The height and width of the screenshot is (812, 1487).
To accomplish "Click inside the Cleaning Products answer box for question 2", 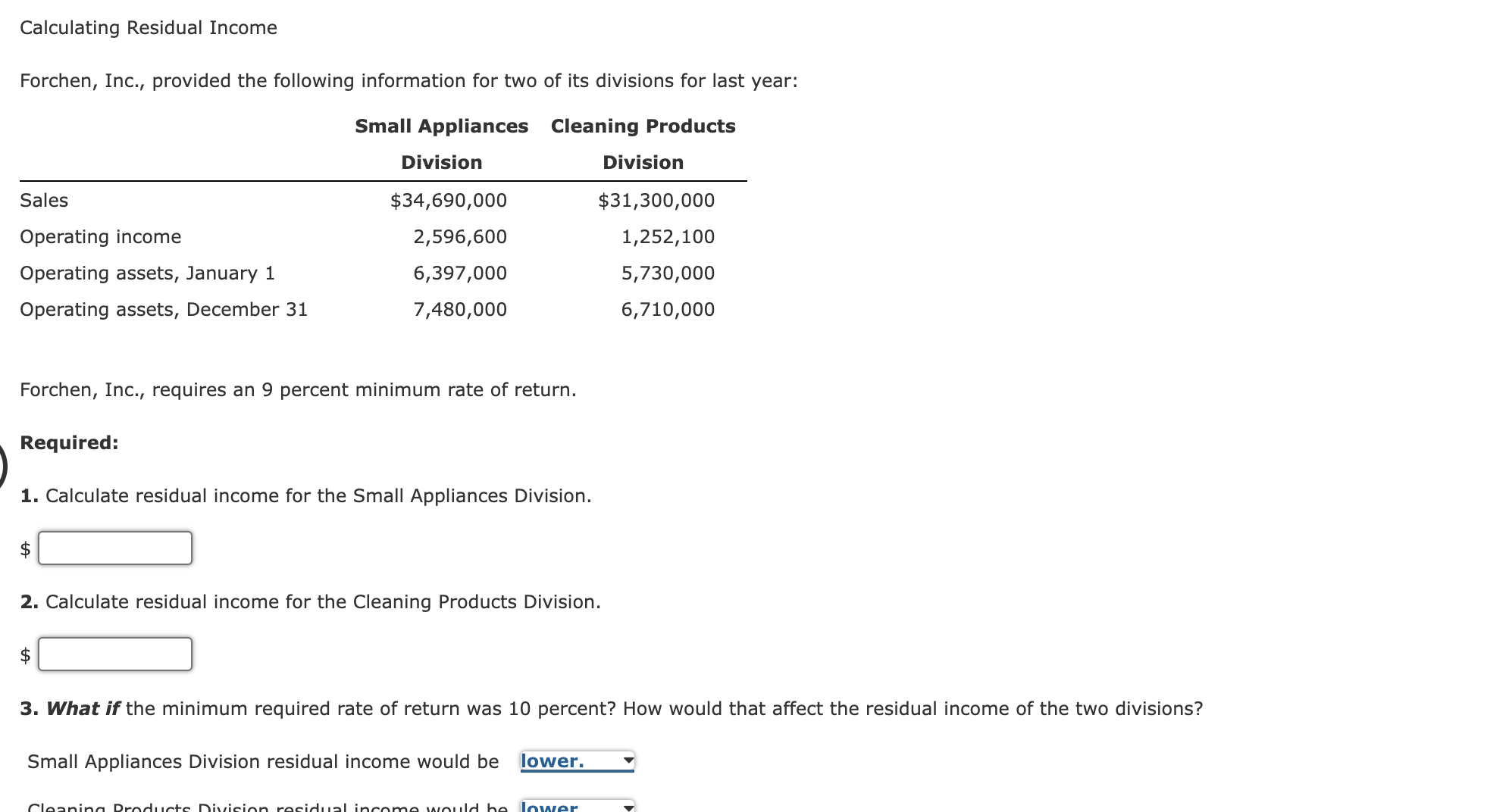I will pos(115,654).
